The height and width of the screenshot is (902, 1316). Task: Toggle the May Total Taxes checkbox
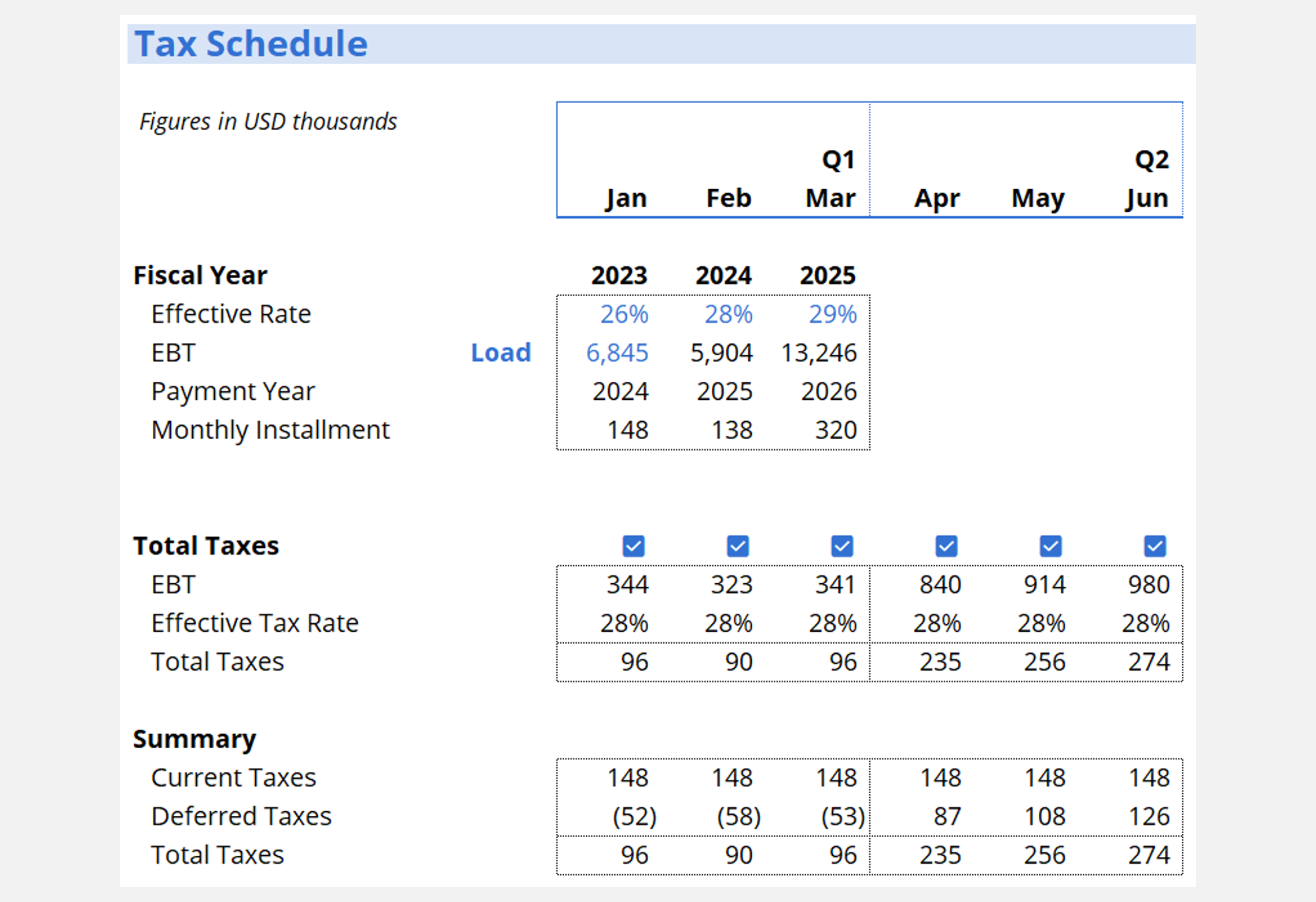(1050, 546)
